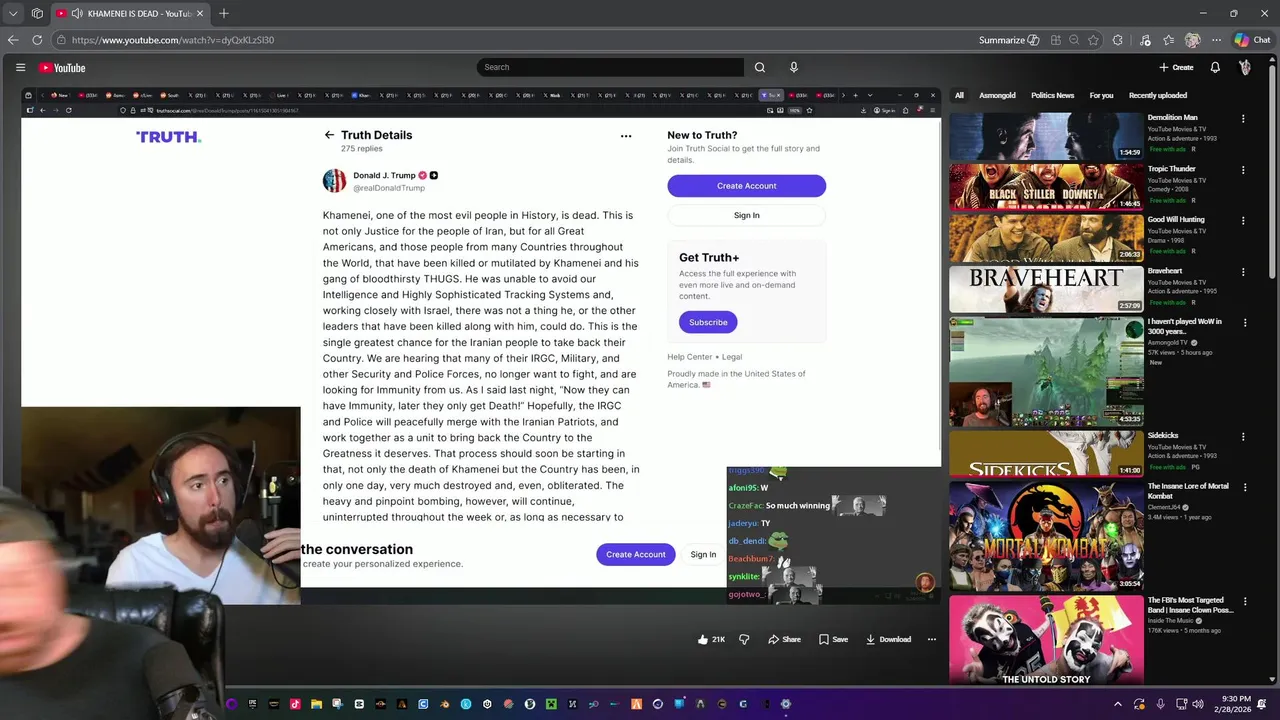View site information lock icon
Screen dimensions: 1280x720
tap(61, 40)
